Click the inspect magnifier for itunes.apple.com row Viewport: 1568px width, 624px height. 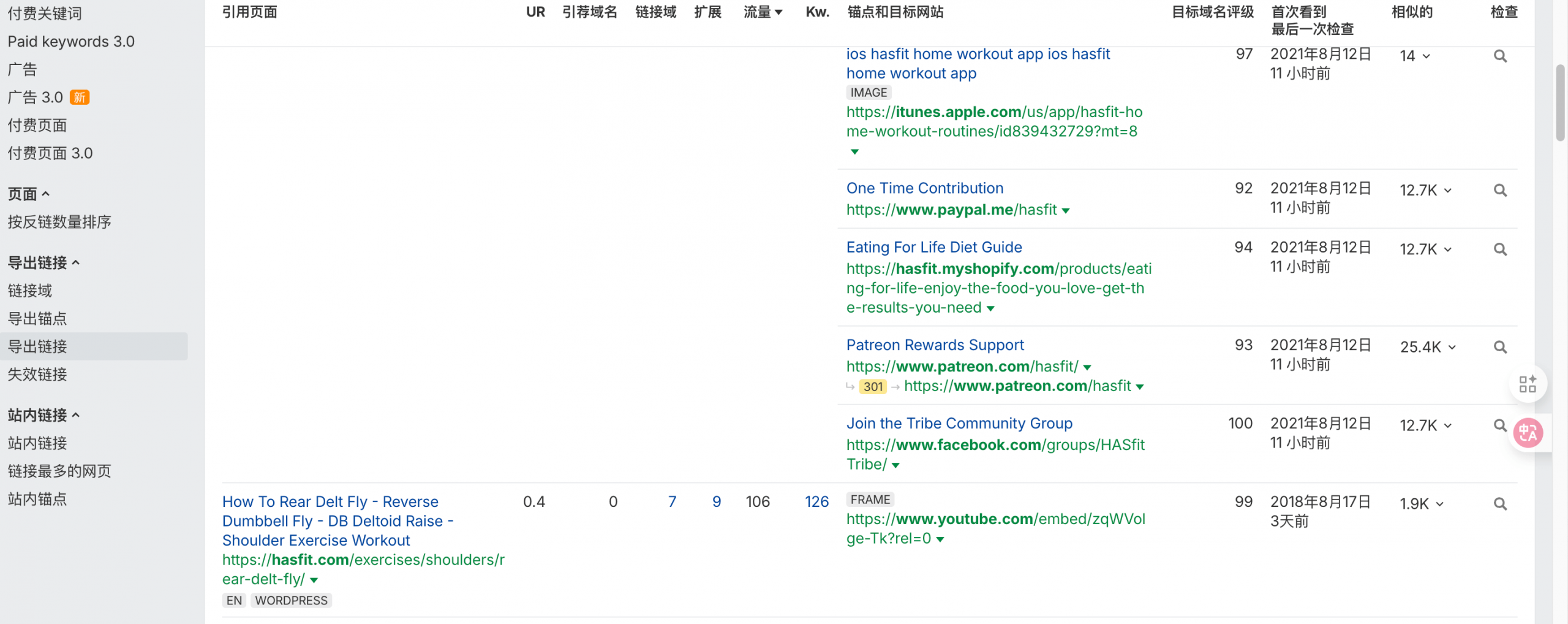(x=1500, y=56)
